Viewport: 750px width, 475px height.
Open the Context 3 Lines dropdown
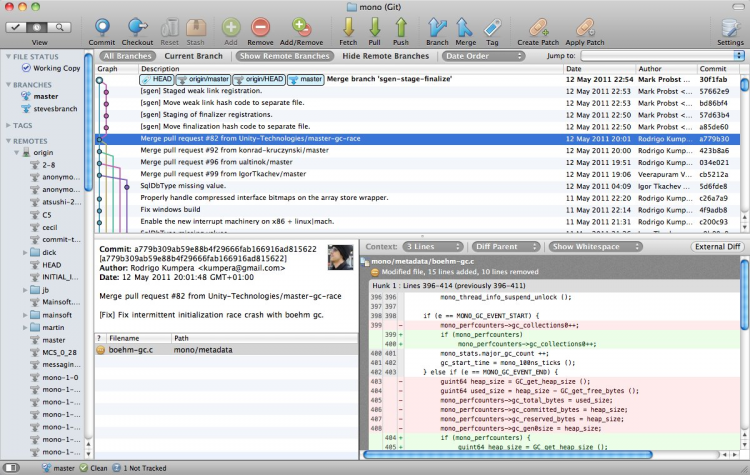[x=433, y=246]
